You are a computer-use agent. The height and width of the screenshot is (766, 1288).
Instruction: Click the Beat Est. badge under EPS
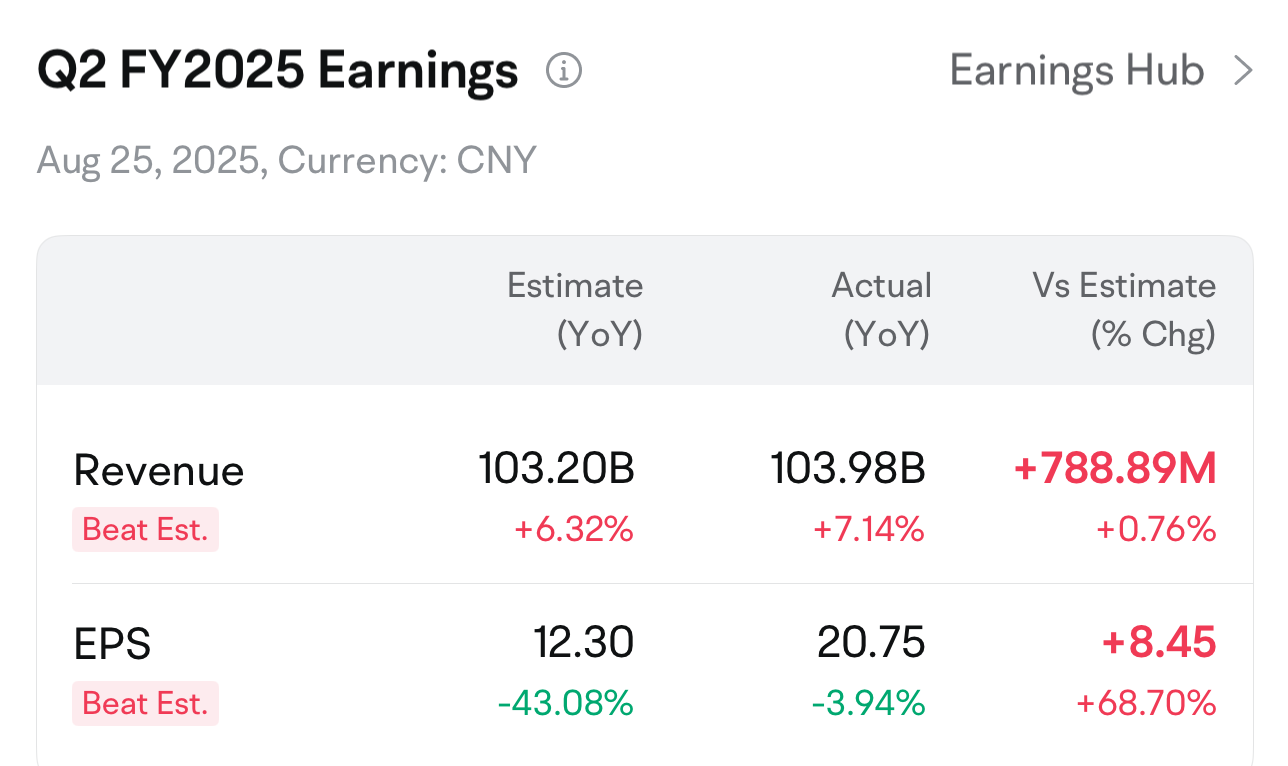pyautogui.click(x=145, y=703)
